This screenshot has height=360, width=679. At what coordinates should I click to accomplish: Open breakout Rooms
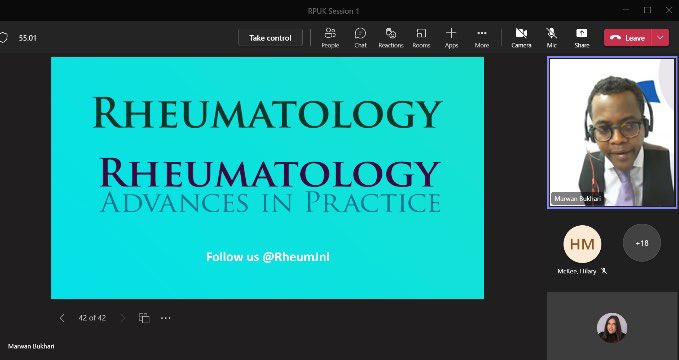tap(421, 38)
